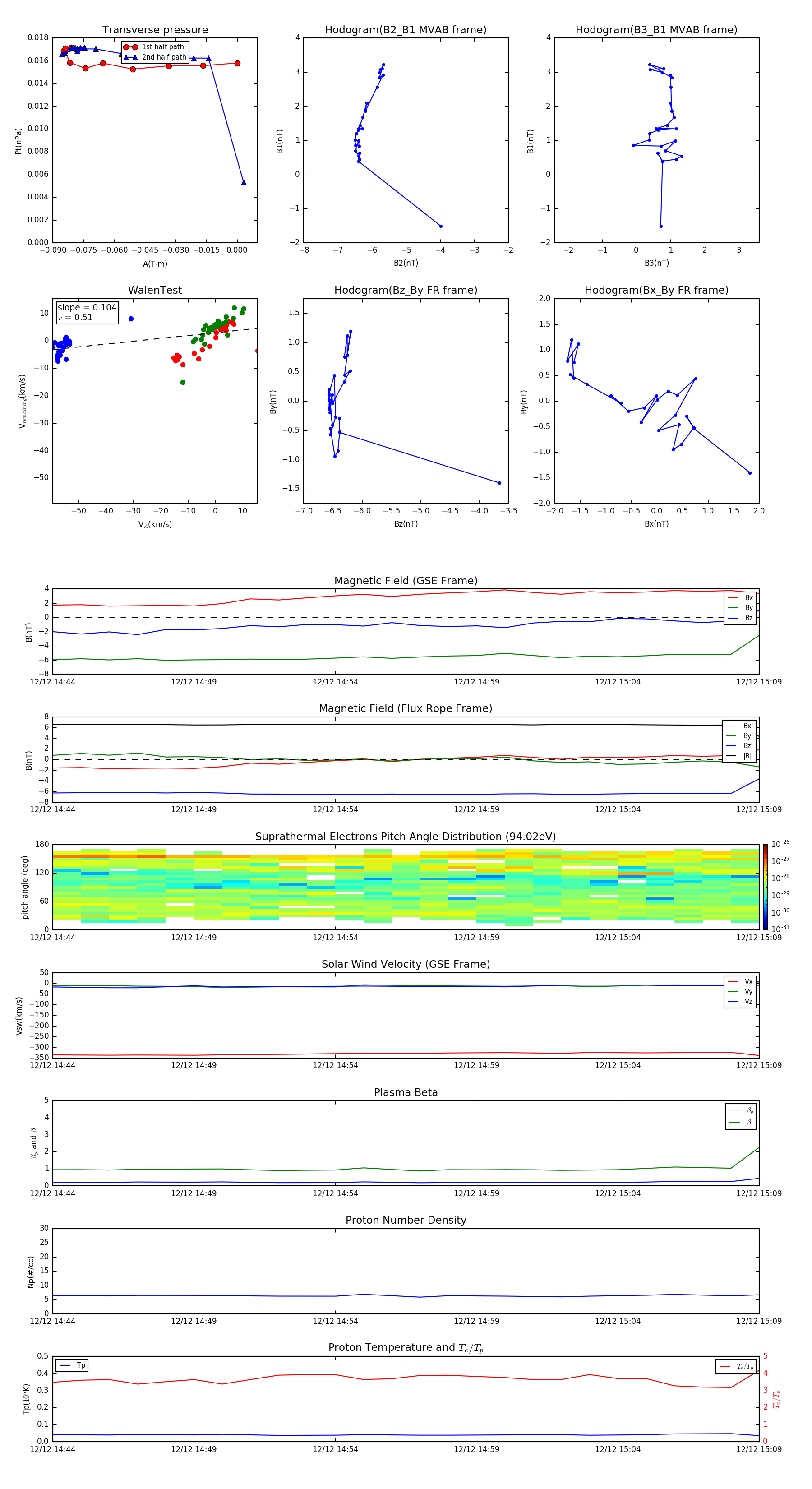Select the 'Bz(nT)' x-axis label
The width and height of the screenshot is (812, 1489).
[406, 524]
